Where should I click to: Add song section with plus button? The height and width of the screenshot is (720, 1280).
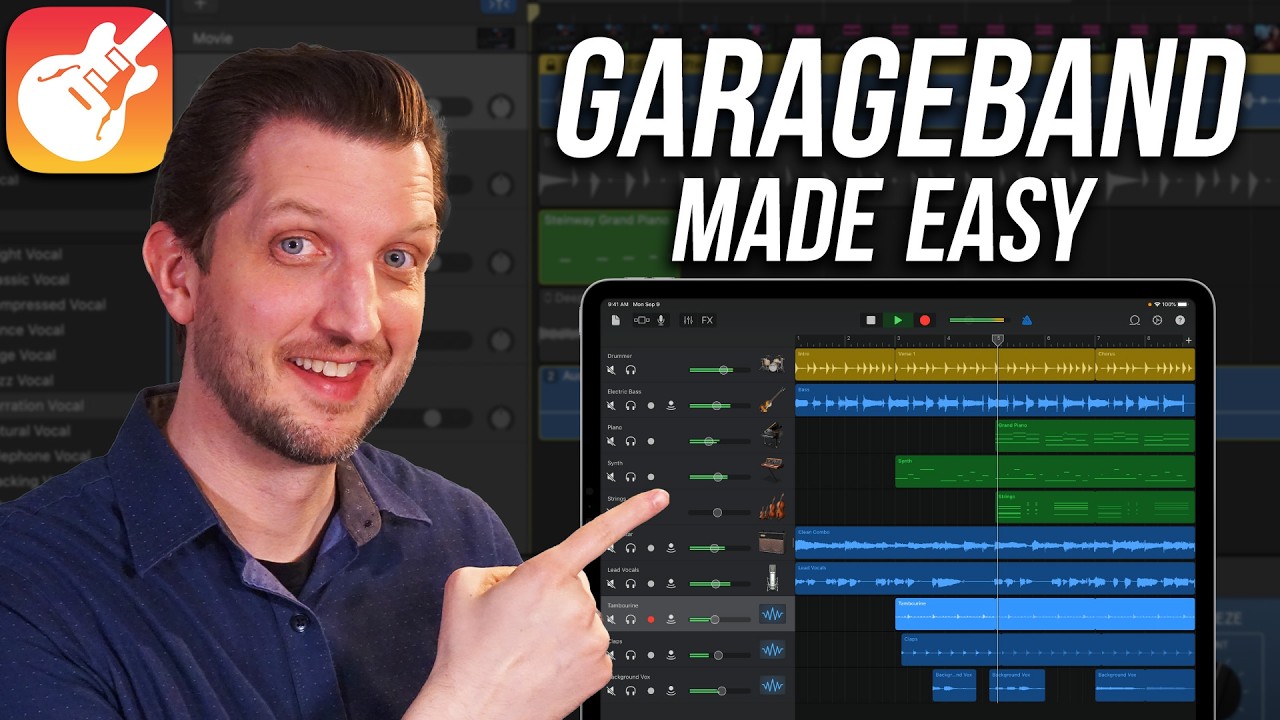(x=1188, y=341)
